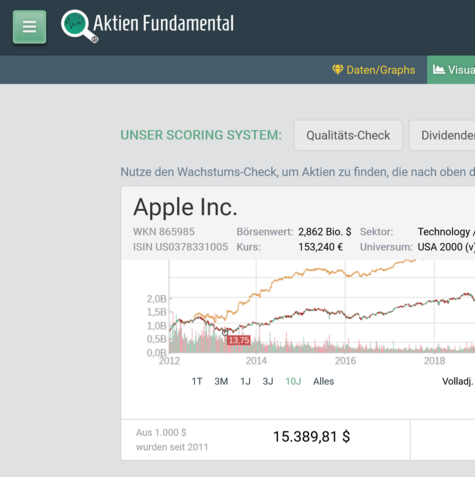This screenshot has height=477, width=475.
Task: Click the 2,0B volume axis label
Action: 156,299
